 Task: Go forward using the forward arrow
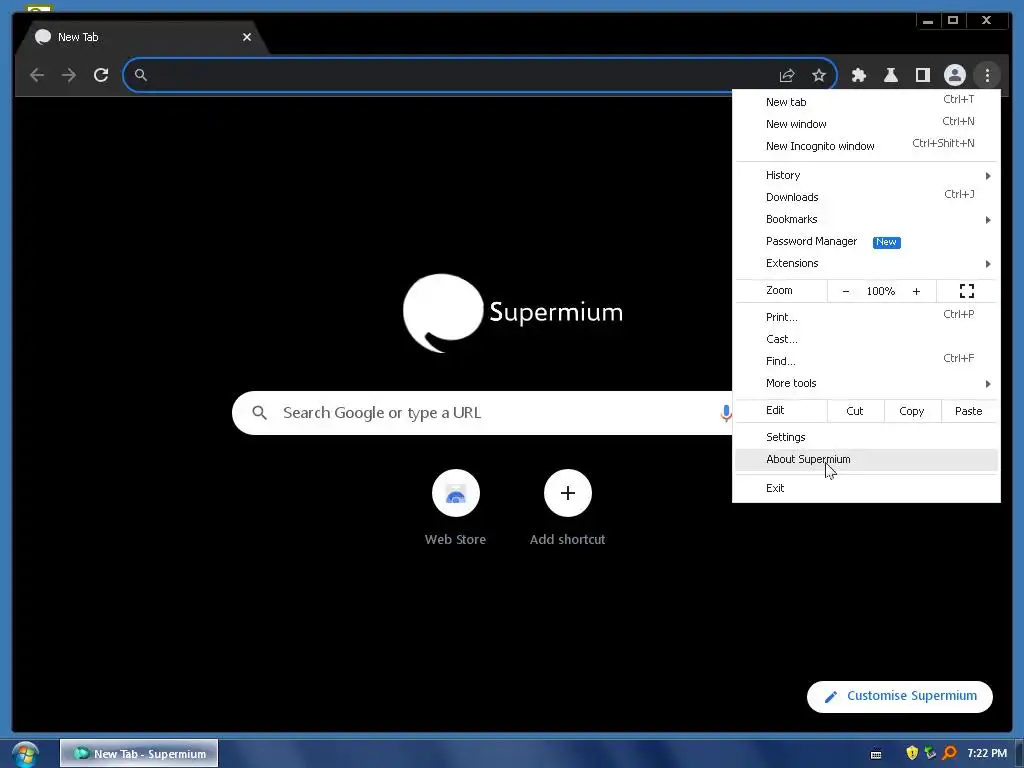pos(69,75)
